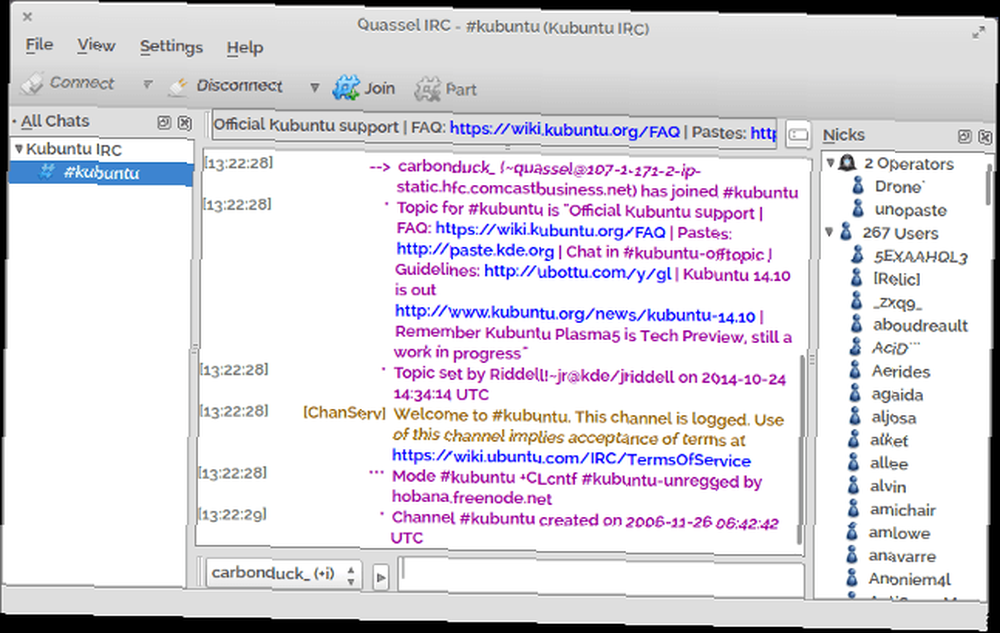Click the #kubuntu channel hash icon

click(46, 171)
